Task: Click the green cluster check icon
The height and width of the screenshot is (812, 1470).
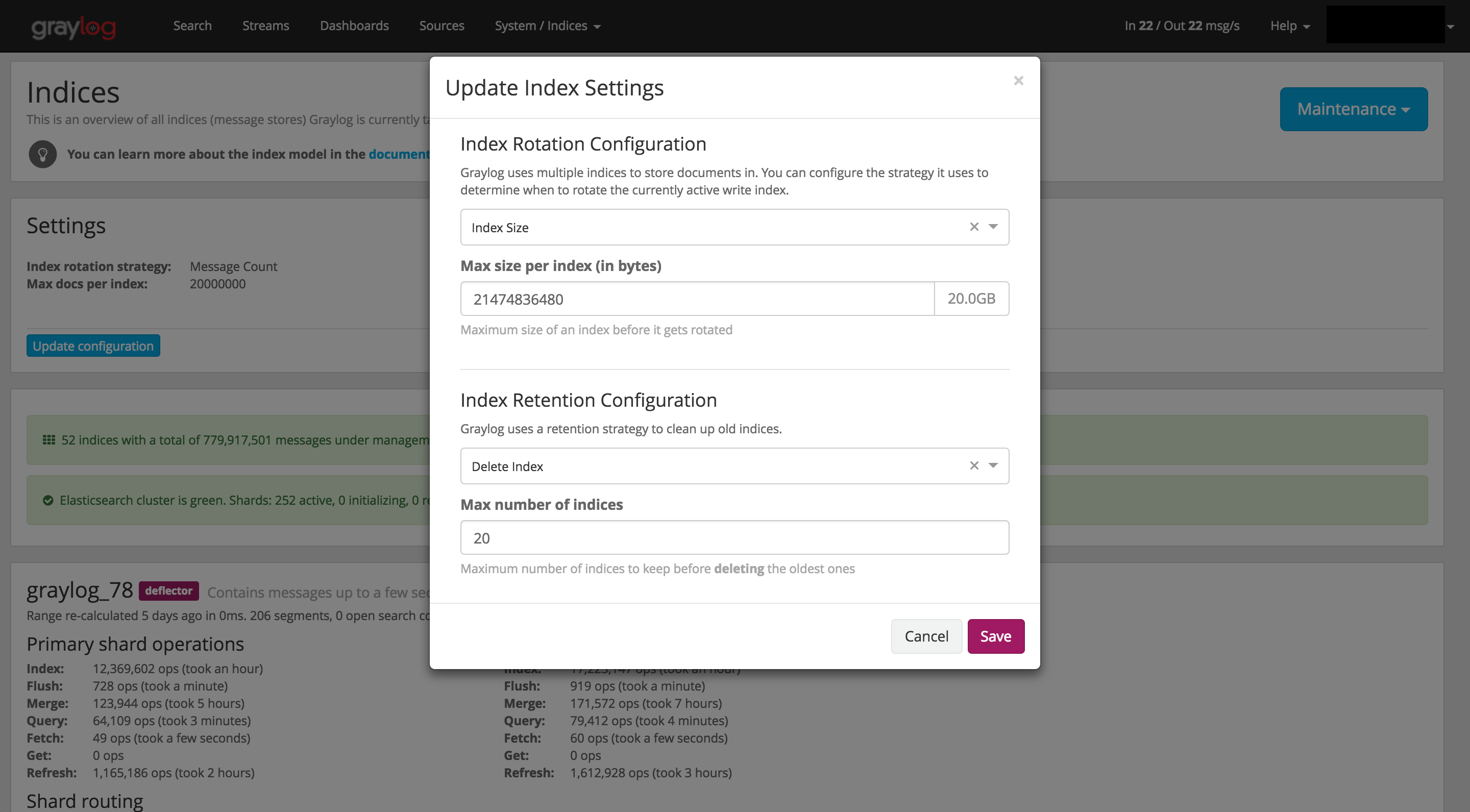Action: coord(48,501)
